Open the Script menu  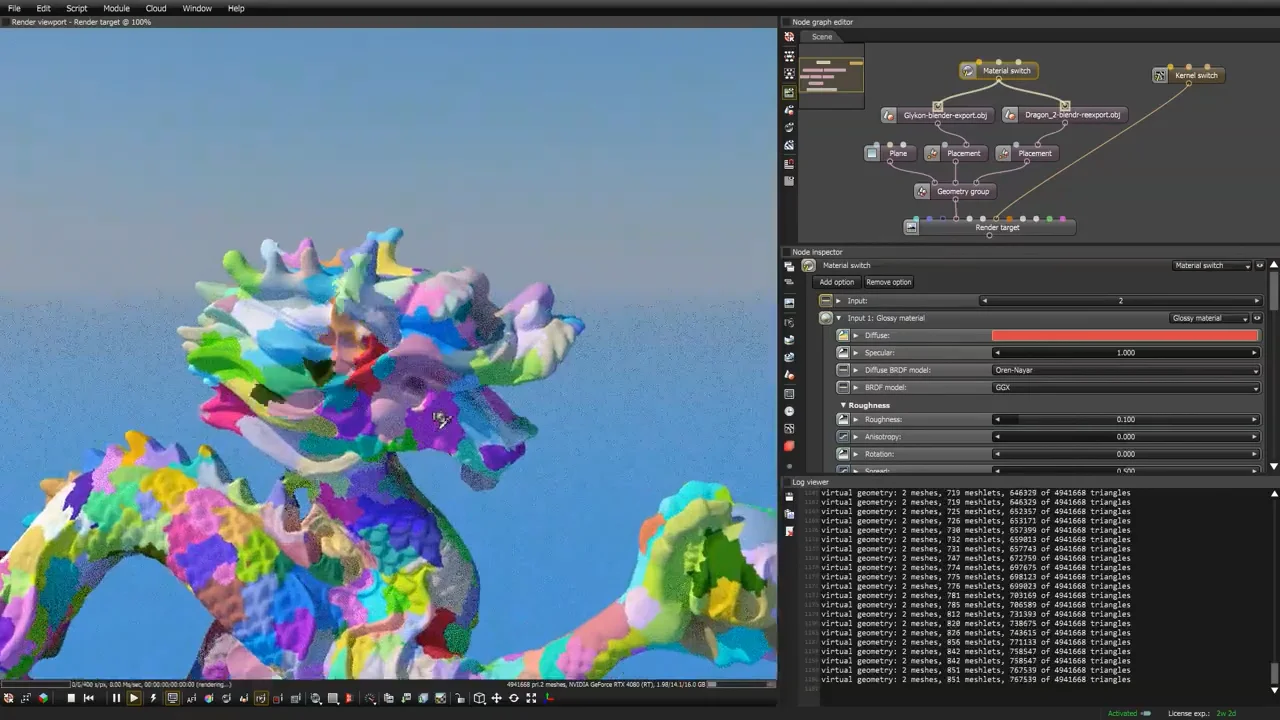pos(77,8)
